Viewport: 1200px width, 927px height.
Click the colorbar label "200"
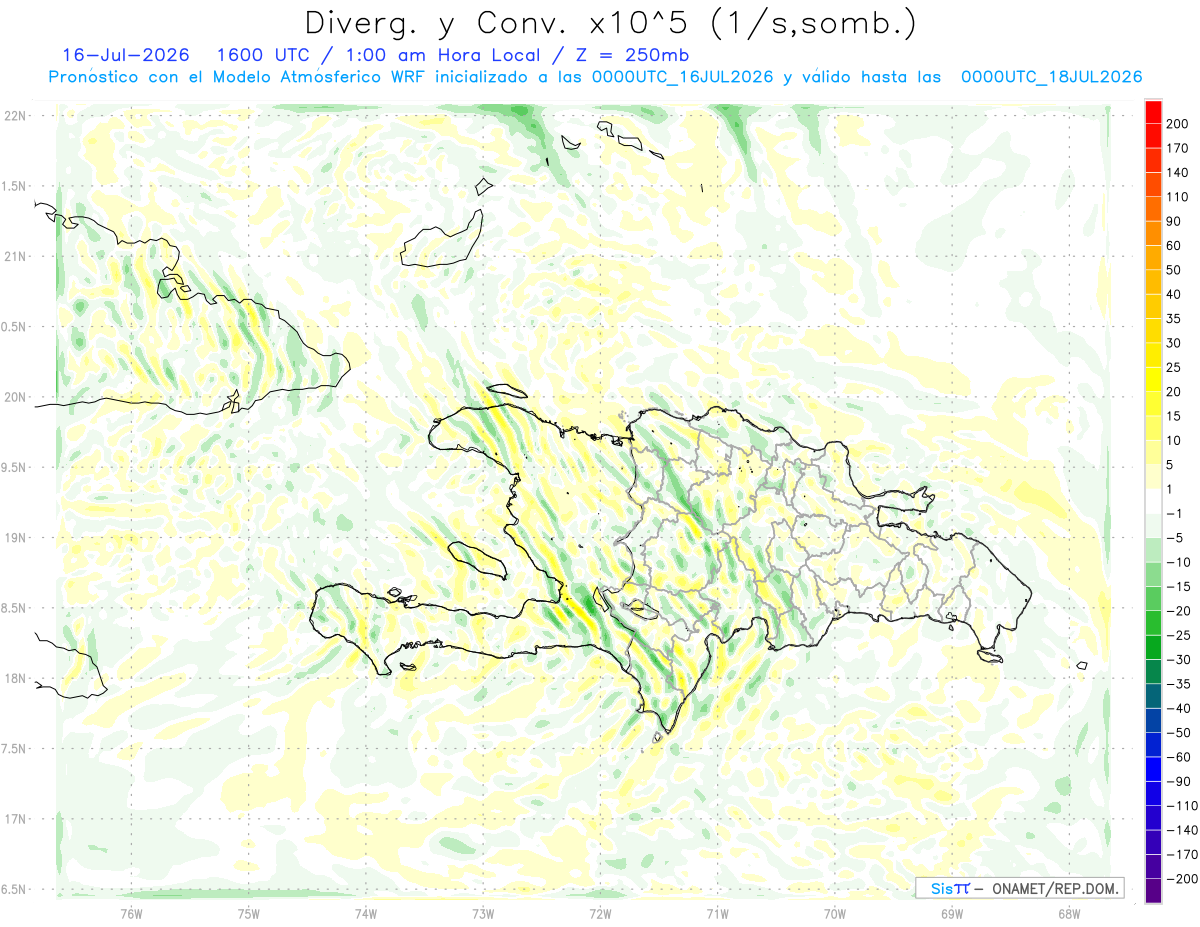[x=1177, y=124]
